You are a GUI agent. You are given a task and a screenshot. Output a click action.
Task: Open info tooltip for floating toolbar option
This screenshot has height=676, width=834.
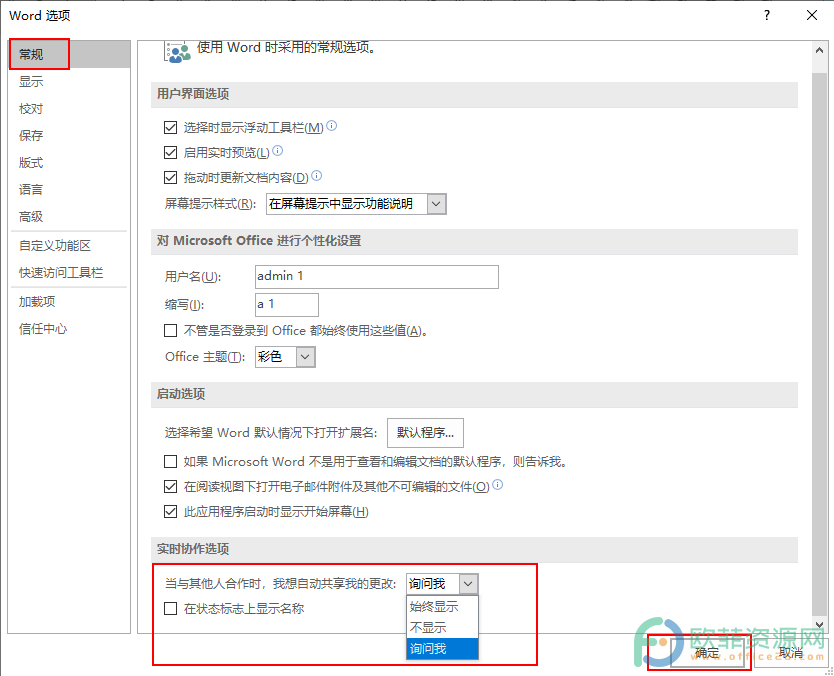331,126
